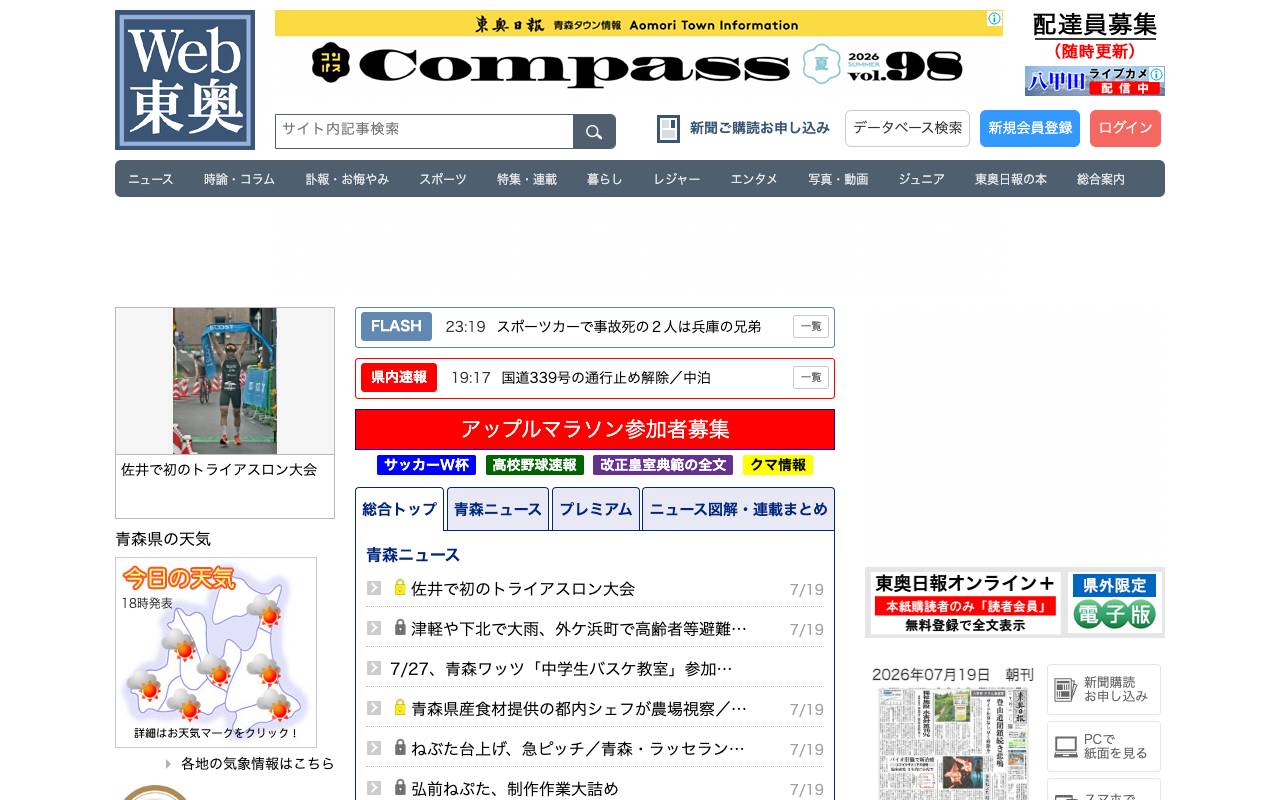Open the 時論・コラム menu

click(x=239, y=179)
